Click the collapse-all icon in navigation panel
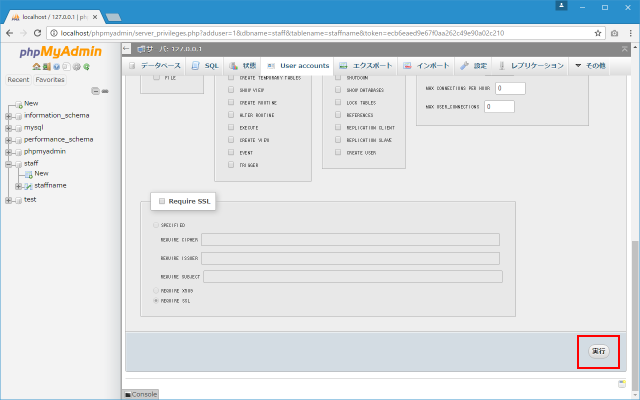This screenshot has height=400, width=640. tap(95, 90)
